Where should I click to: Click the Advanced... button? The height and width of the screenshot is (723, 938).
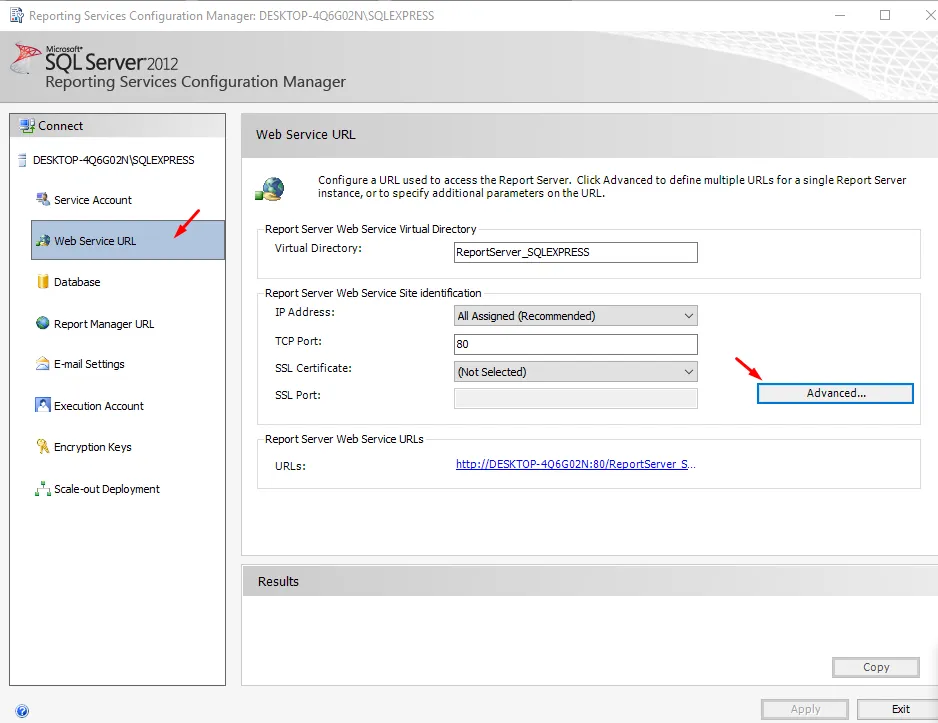tap(835, 393)
